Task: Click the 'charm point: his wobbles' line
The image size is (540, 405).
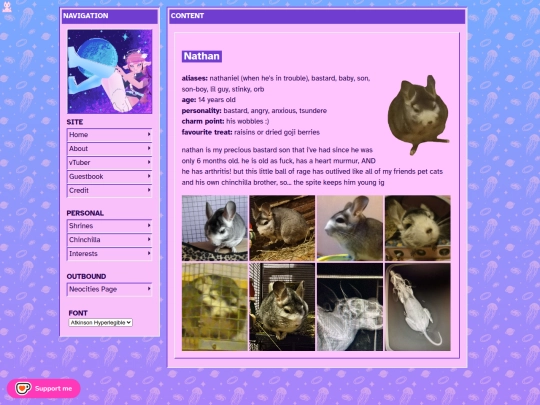Action: pos(226,121)
